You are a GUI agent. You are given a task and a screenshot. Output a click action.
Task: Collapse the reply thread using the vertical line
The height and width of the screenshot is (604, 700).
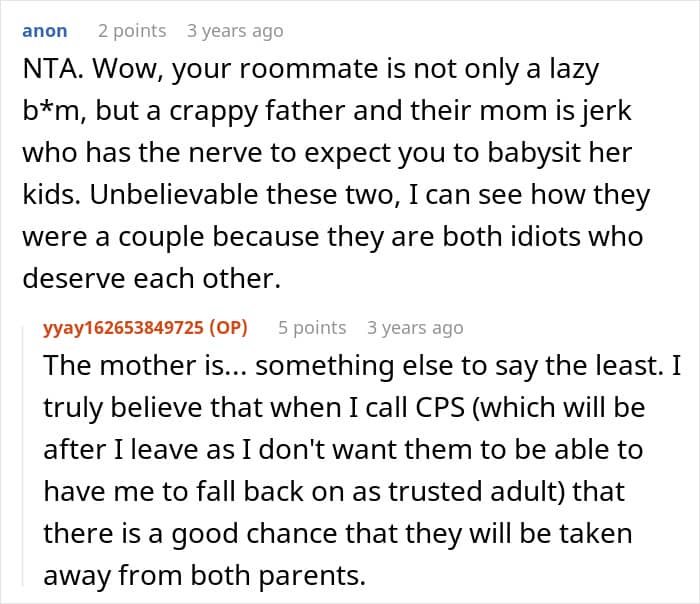click(x=23, y=455)
